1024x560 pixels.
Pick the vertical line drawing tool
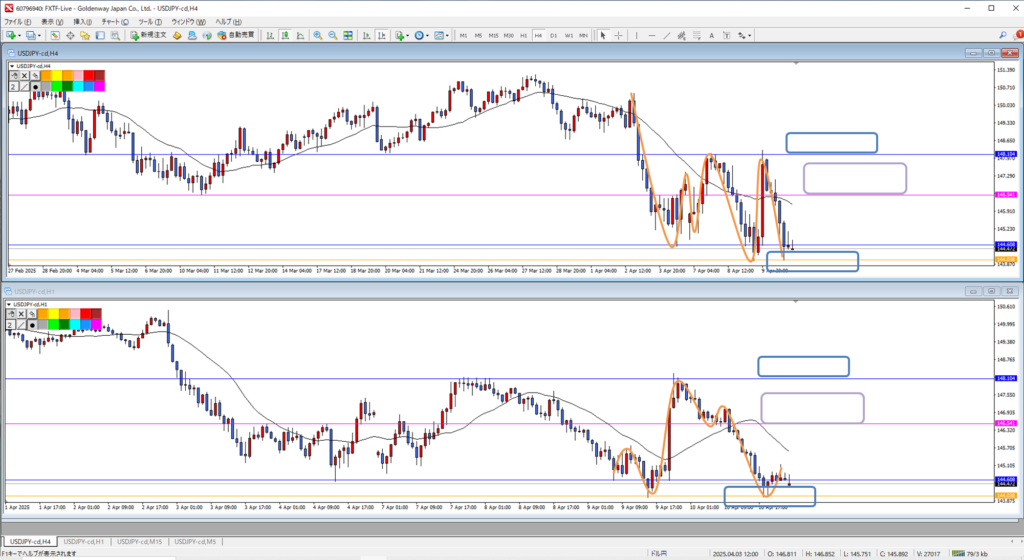(x=637, y=35)
